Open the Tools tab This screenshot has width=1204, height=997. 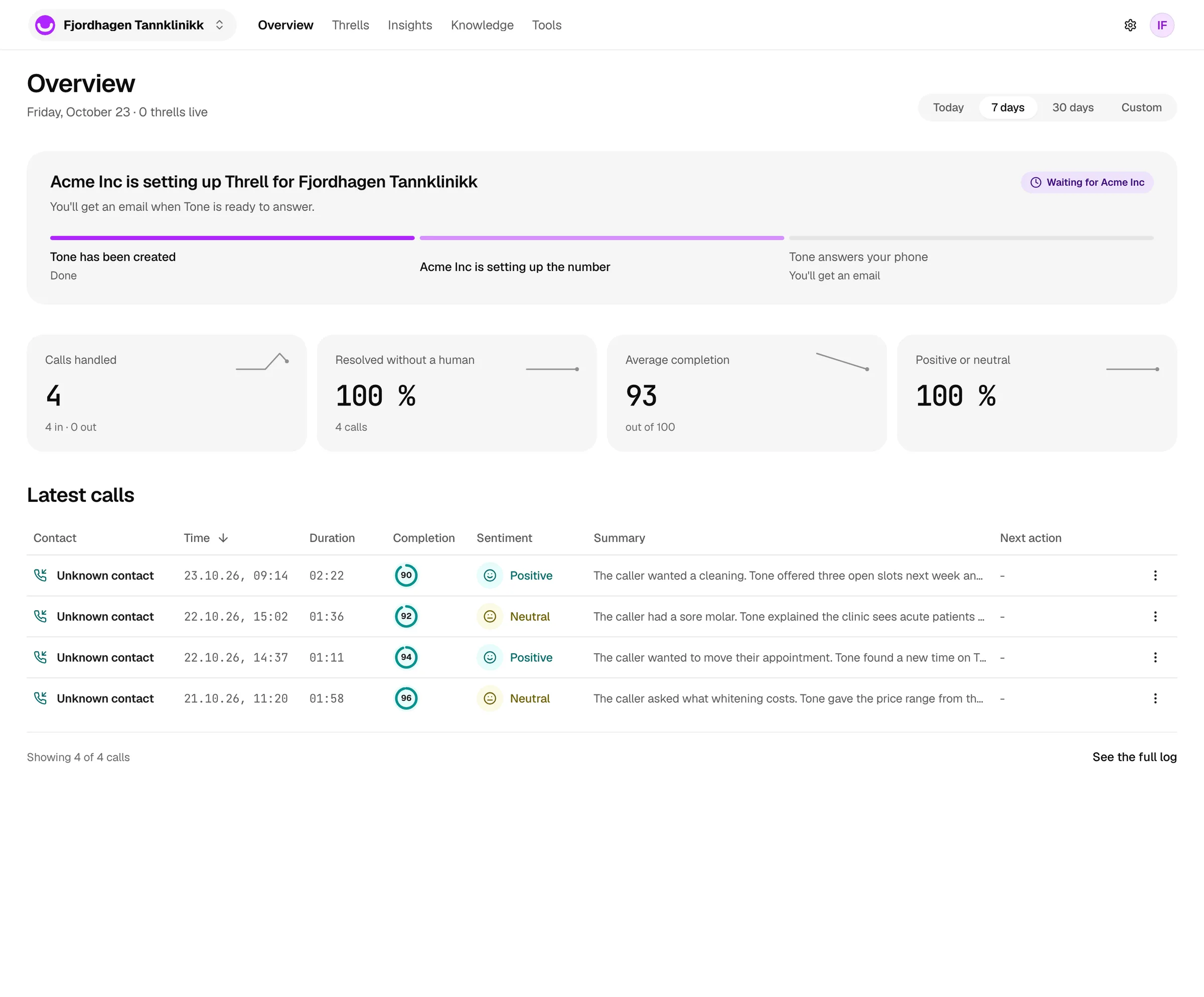(x=546, y=25)
